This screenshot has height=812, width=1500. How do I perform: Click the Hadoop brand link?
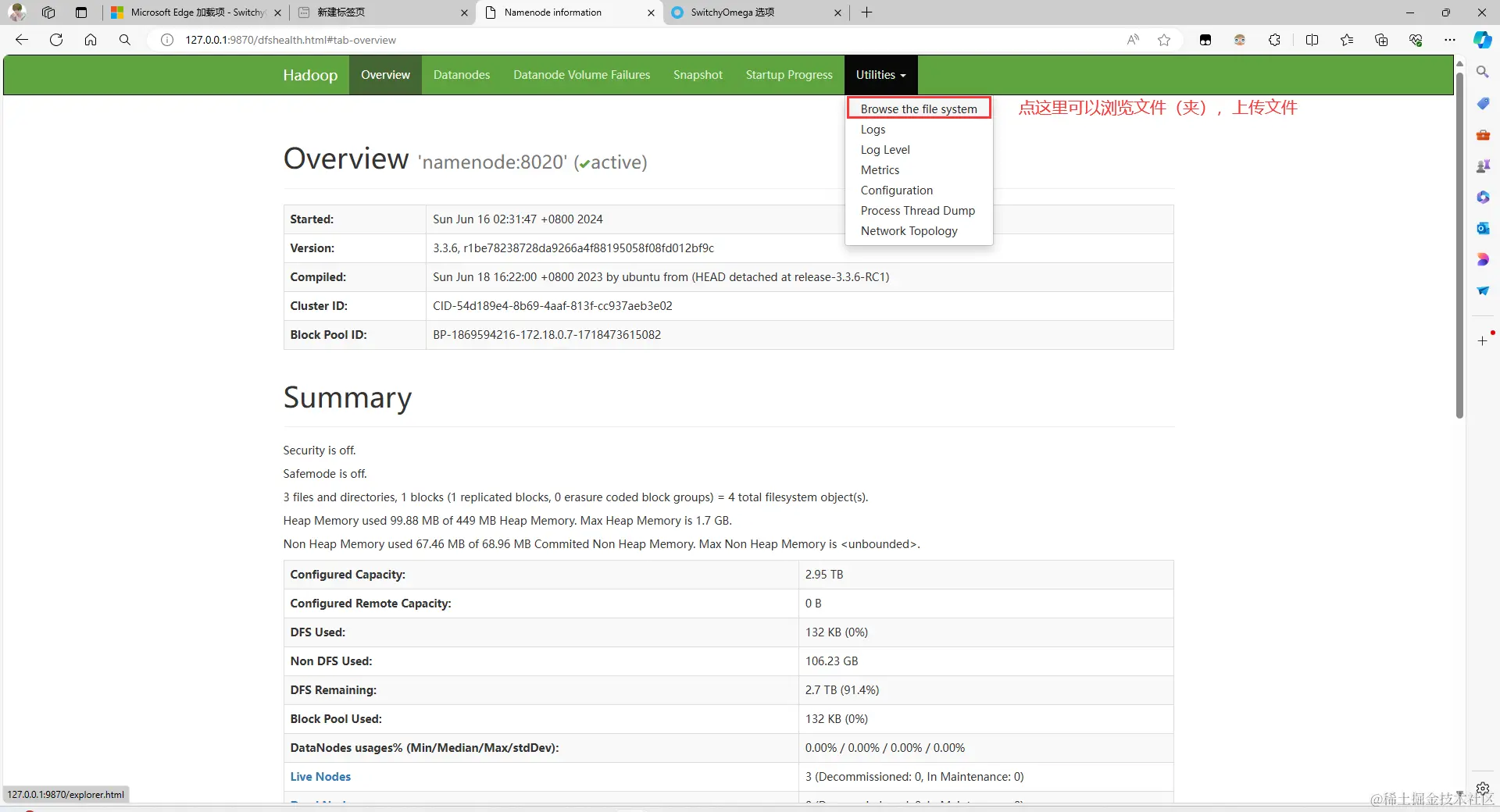click(x=310, y=75)
